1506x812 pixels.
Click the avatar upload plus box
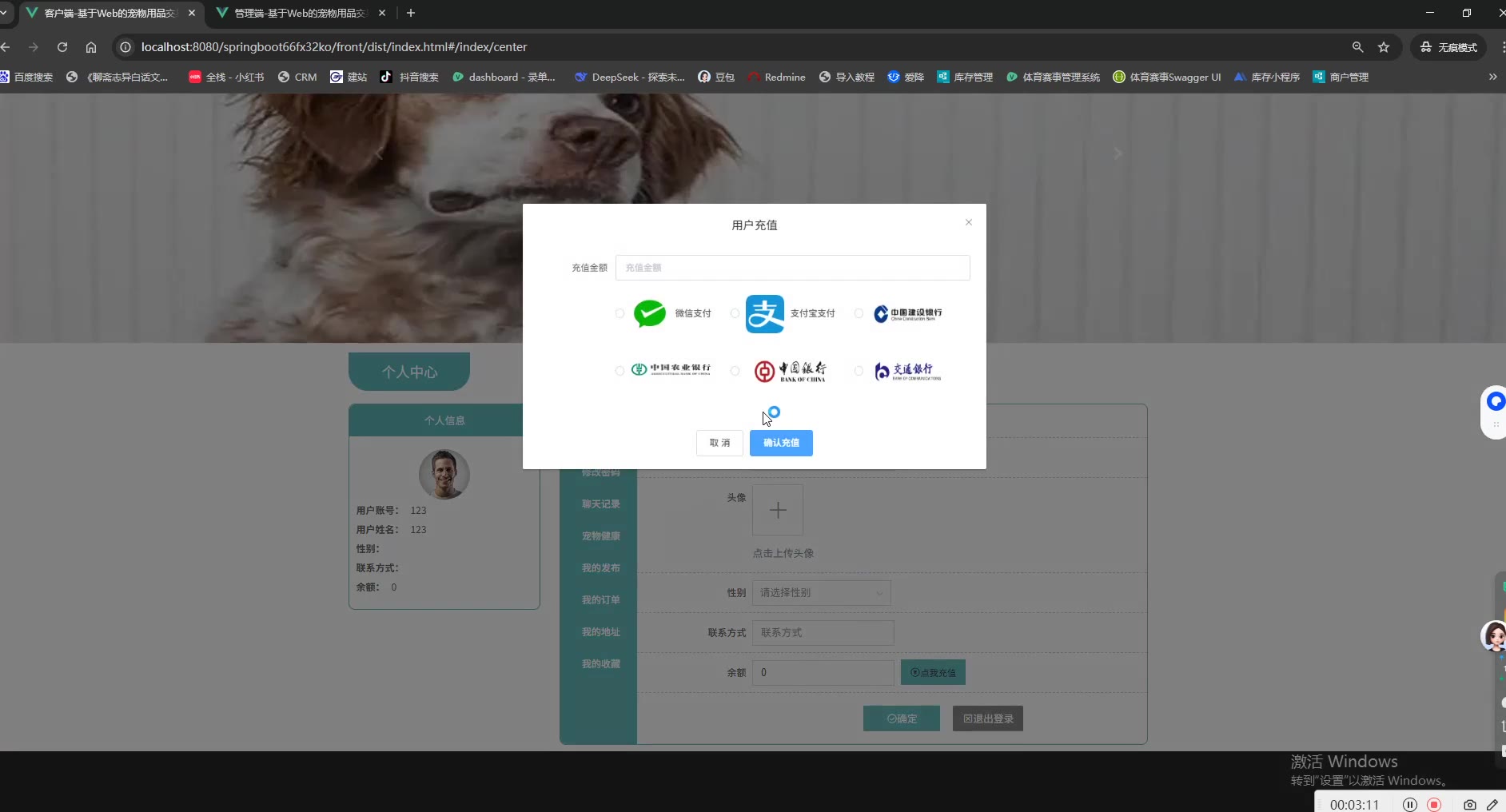point(778,510)
